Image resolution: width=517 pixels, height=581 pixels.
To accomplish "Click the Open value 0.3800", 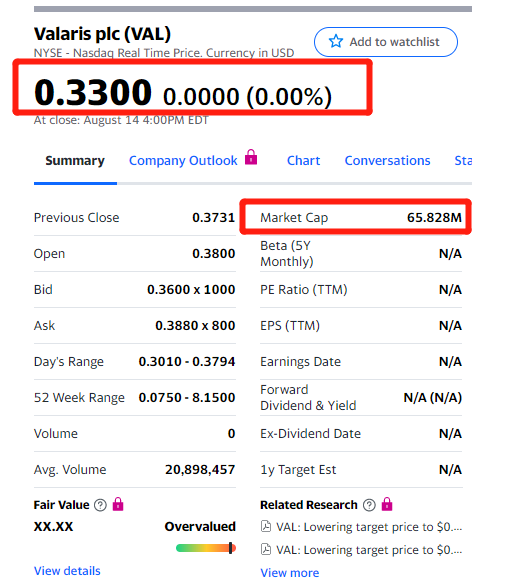I will tap(213, 253).
